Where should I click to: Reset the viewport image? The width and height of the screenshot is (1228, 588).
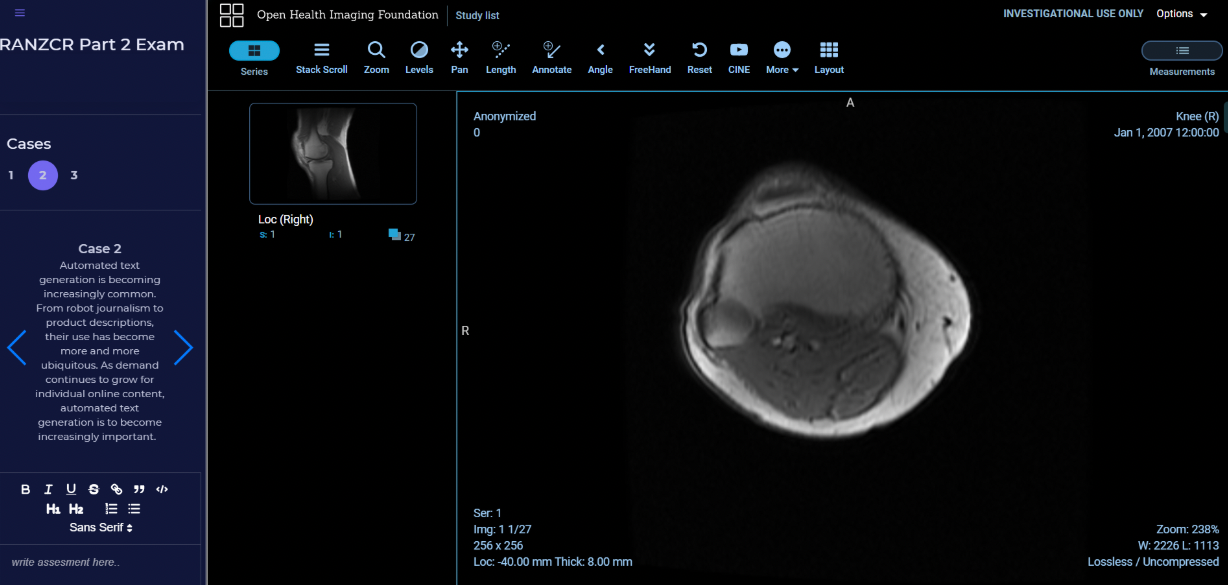click(699, 57)
